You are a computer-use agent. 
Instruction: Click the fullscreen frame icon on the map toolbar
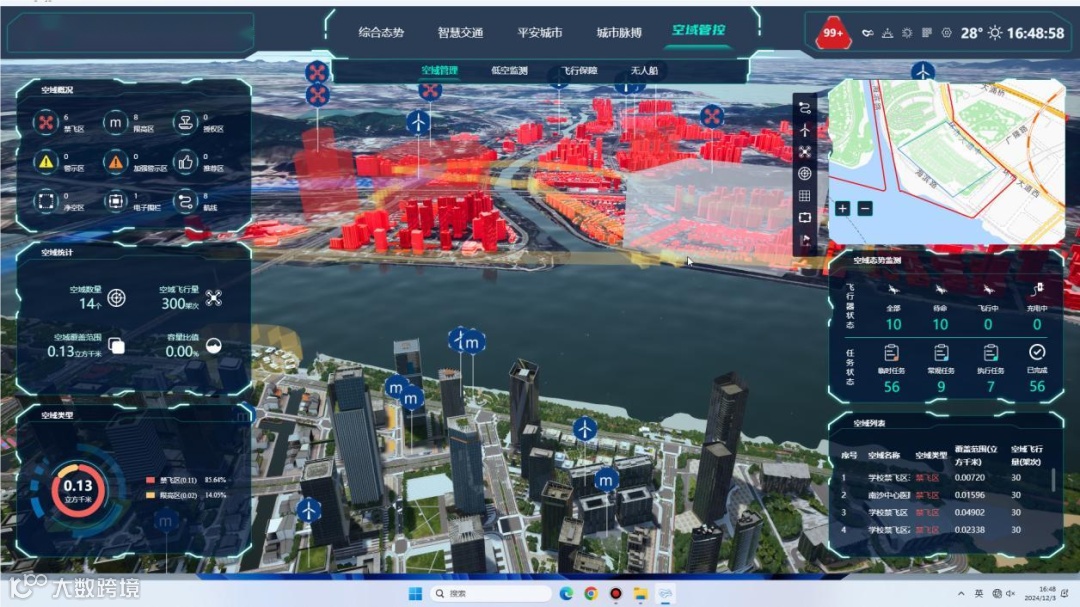pyautogui.click(x=804, y=215)
